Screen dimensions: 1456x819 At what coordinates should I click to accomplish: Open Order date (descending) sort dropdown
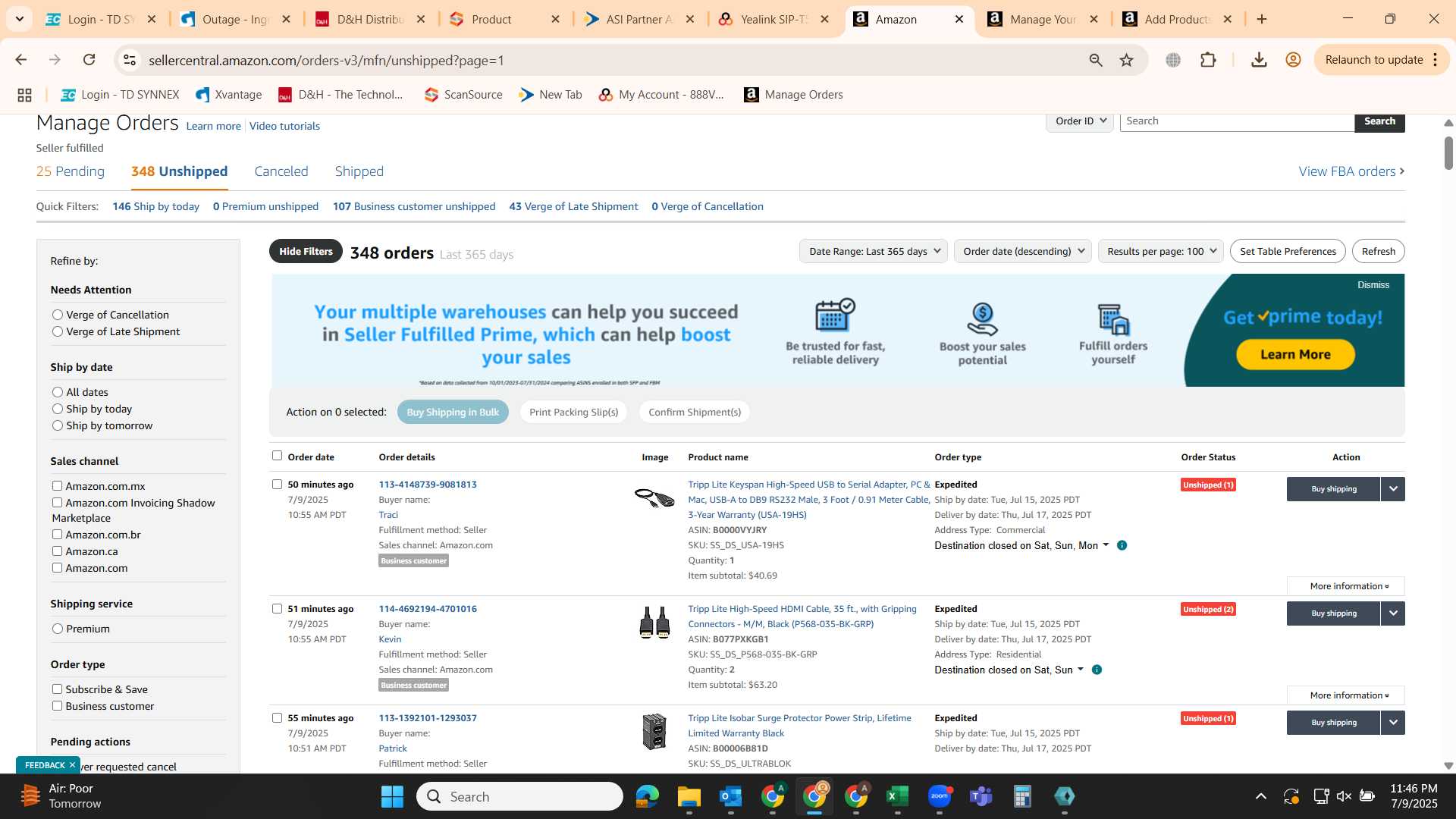pyautogui.click(x=1023, y=251)
